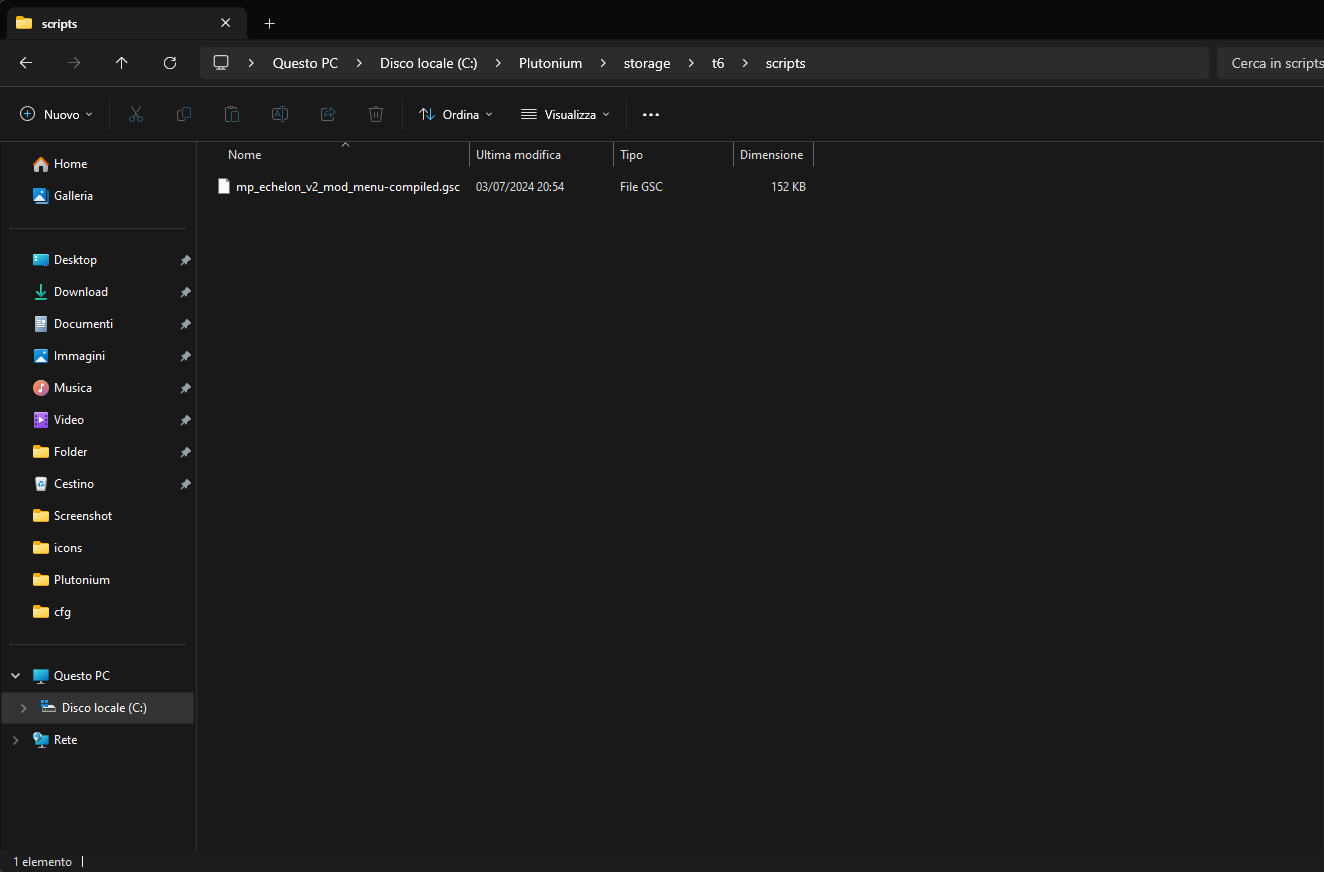This screenshot has width=1324, height=872.
Task: Unpin Desktop using its pin icon
Action: coord(185,260)
